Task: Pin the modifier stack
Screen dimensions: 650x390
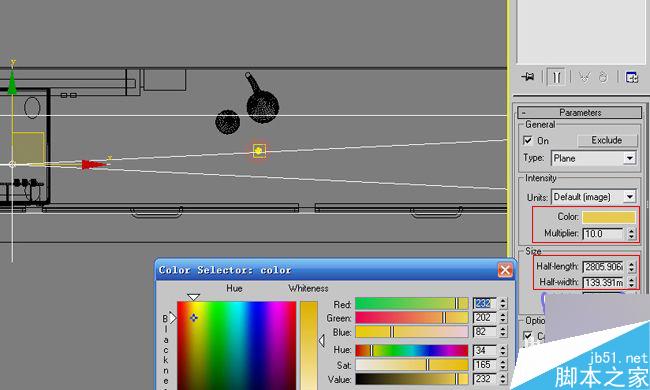Action: [528, 77]
